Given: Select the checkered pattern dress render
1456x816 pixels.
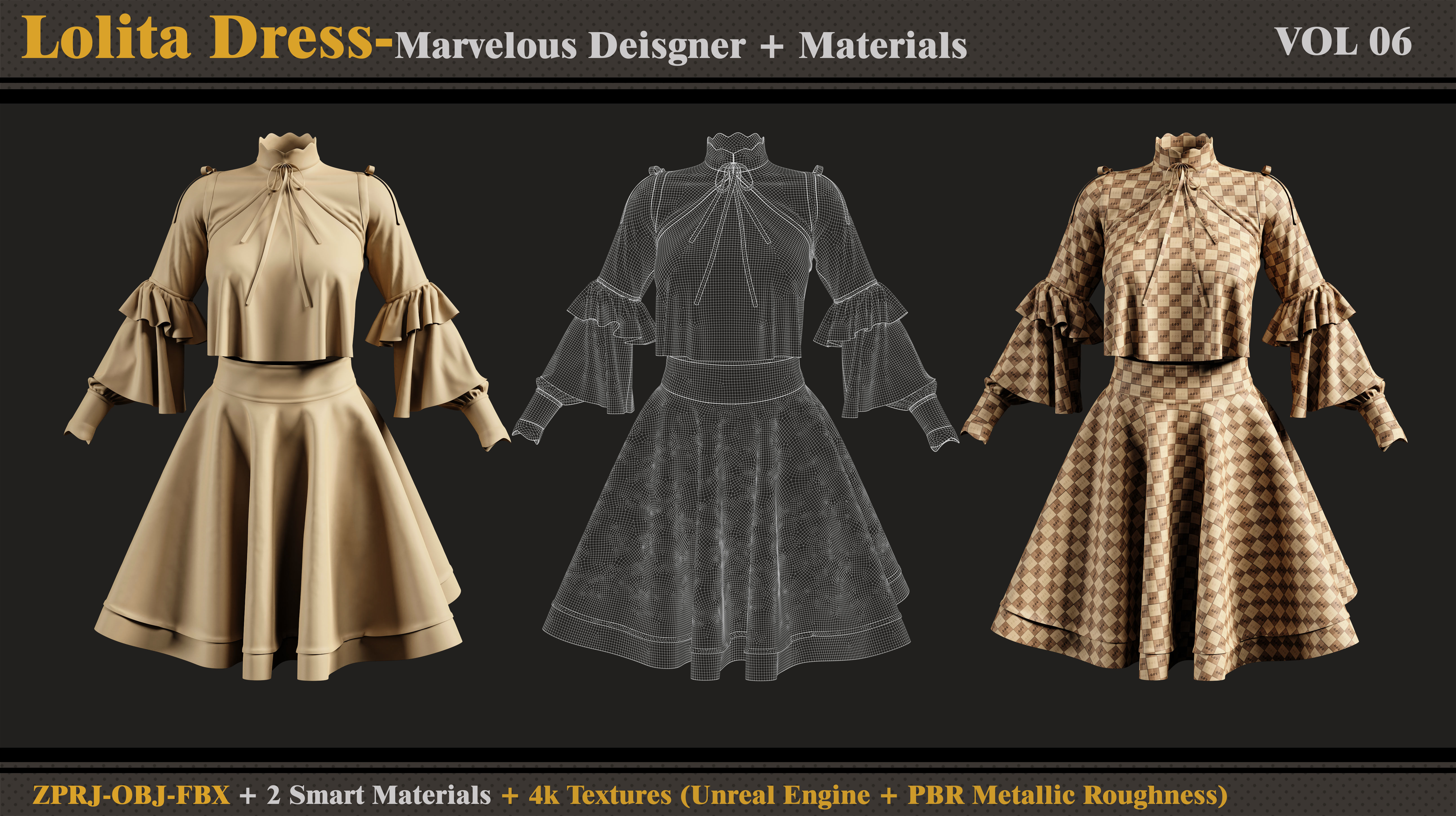Looking at the screenshot, I should [1184, 406].
